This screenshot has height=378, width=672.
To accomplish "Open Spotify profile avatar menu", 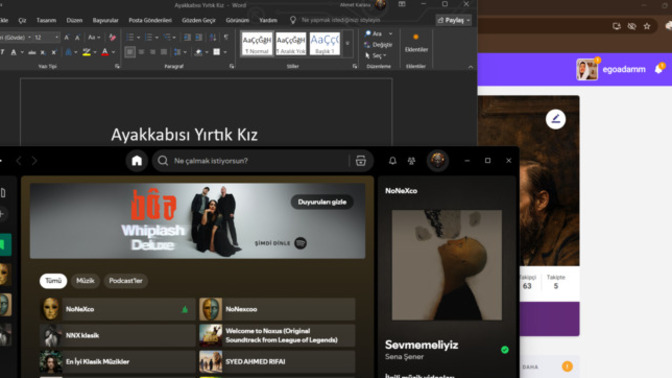I will point(438,161).
